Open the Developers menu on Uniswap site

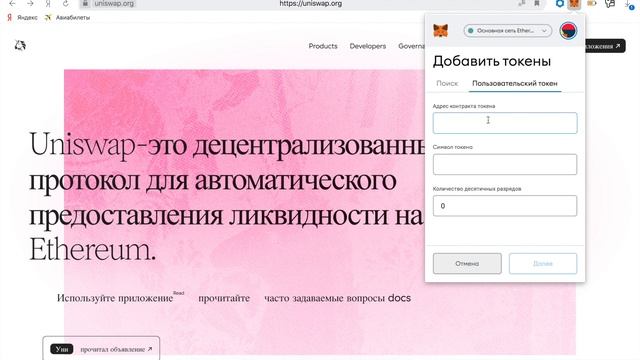[x=368, y=46]
